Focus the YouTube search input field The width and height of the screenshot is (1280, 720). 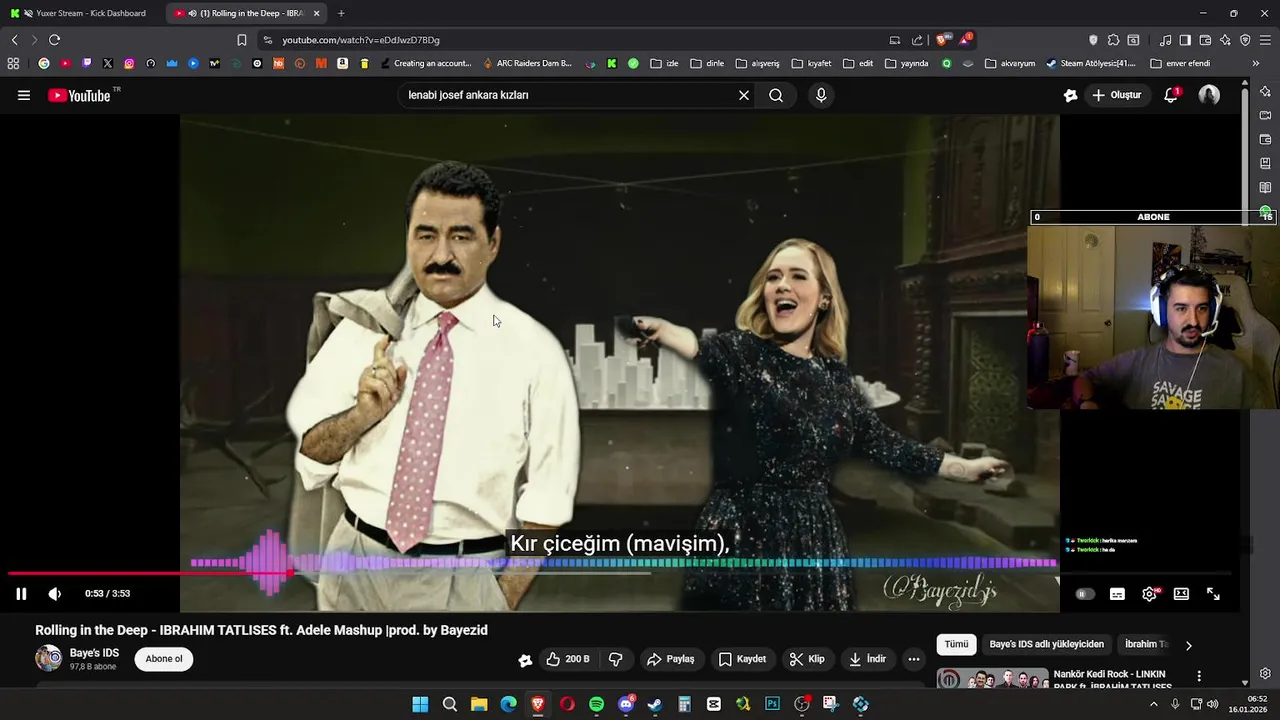pyautogui.click(x=568, y=95)
